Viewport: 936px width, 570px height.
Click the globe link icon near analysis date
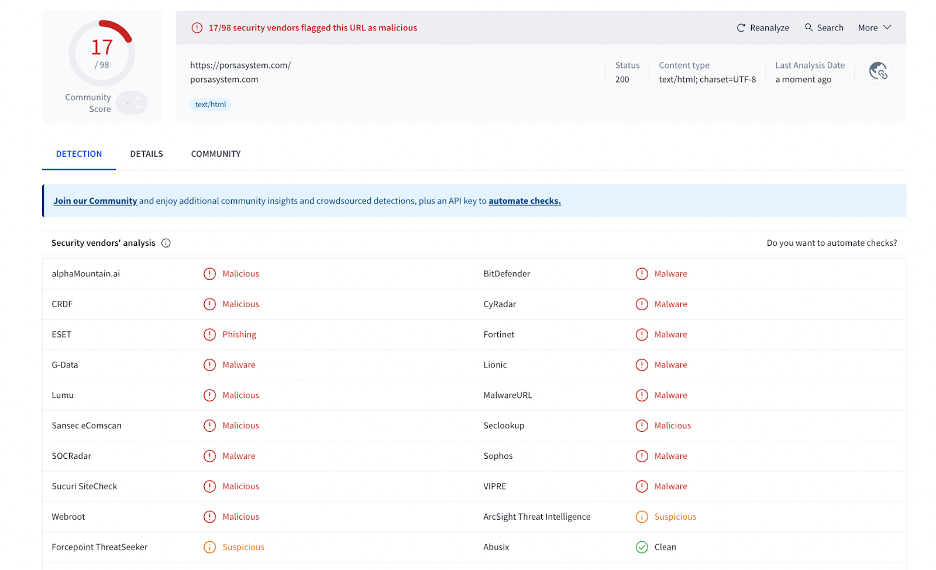878,71
